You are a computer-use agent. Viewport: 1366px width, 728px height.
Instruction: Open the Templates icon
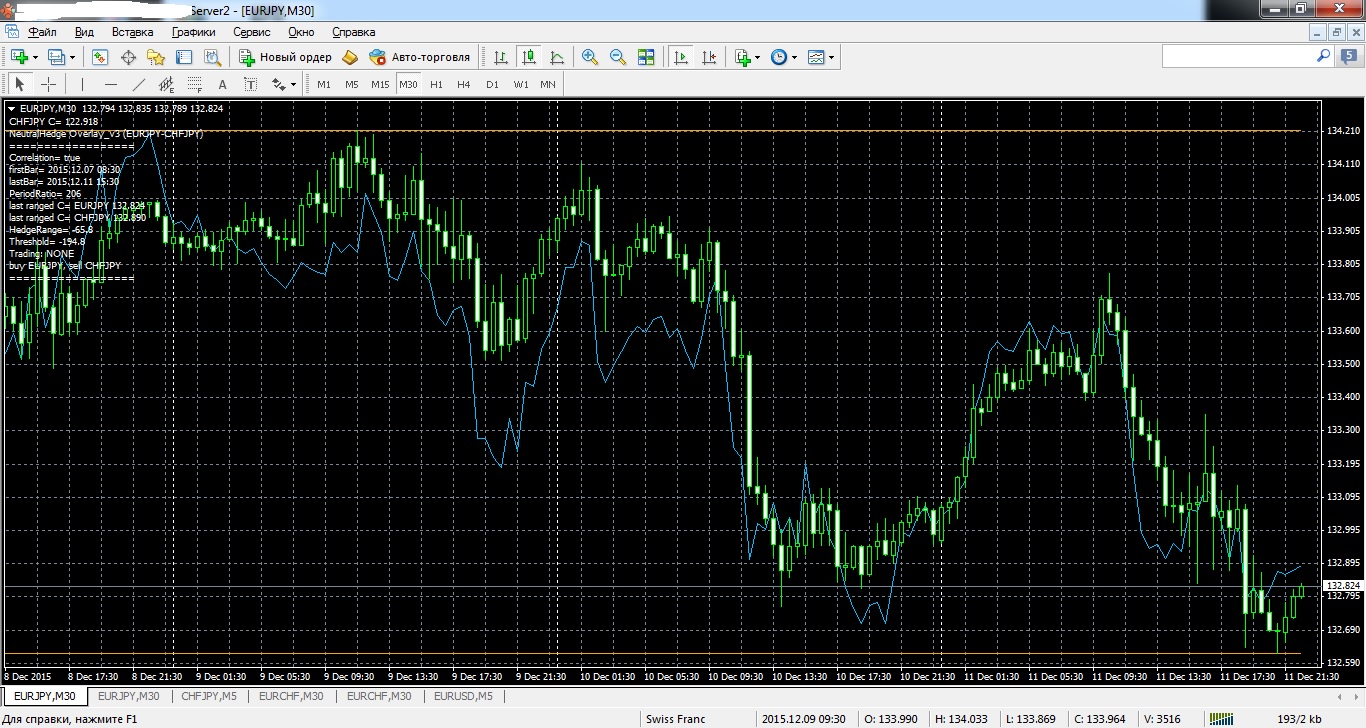click(816, 57)
